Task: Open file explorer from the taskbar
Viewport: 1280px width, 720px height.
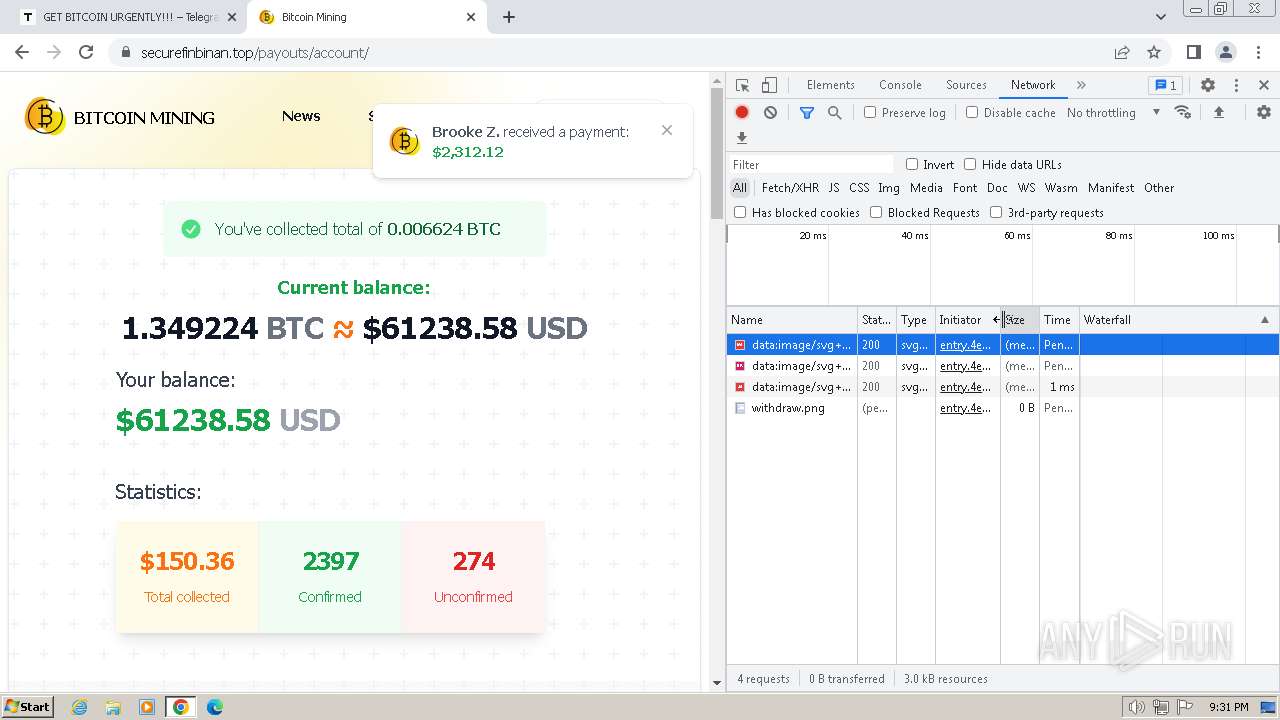Action: coord(113,707)
